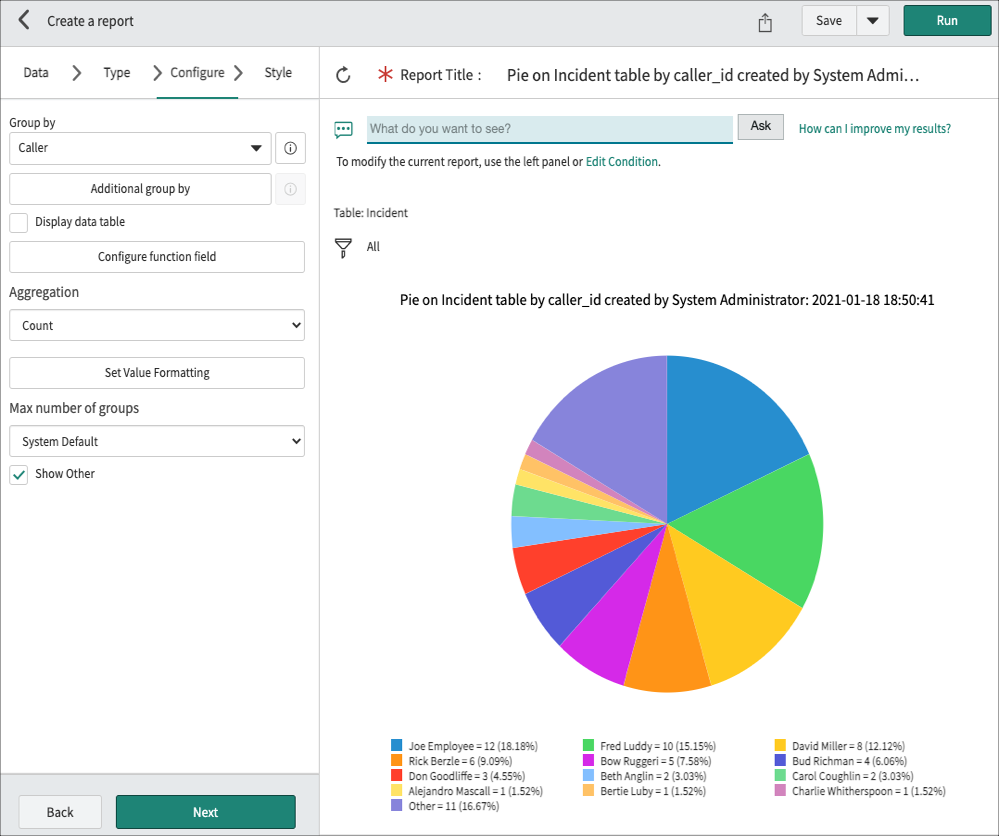The height and width of the screenshot is (836, 999).
Task: Disable the Show Other checkbox
Action: pos(18,473)
